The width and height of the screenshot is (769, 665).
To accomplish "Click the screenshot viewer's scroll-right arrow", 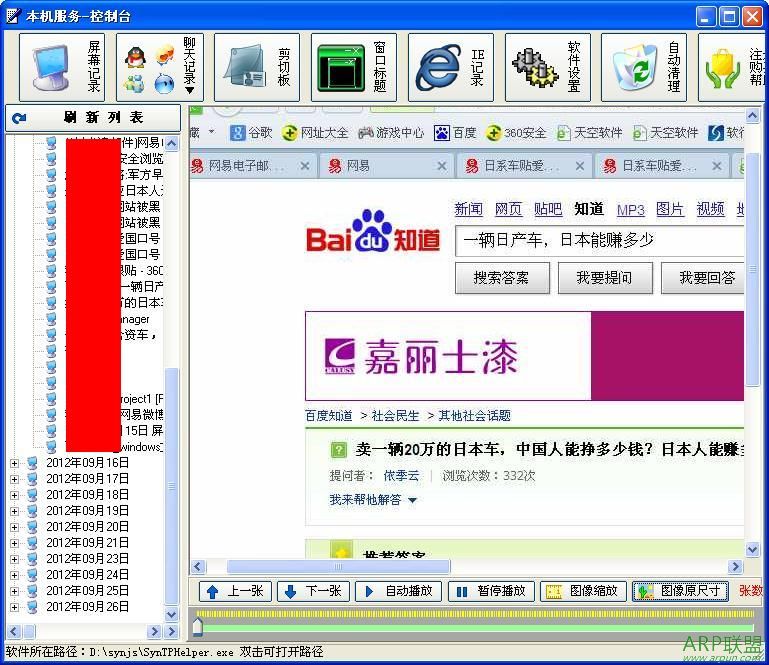I will [x=735, y=567].
